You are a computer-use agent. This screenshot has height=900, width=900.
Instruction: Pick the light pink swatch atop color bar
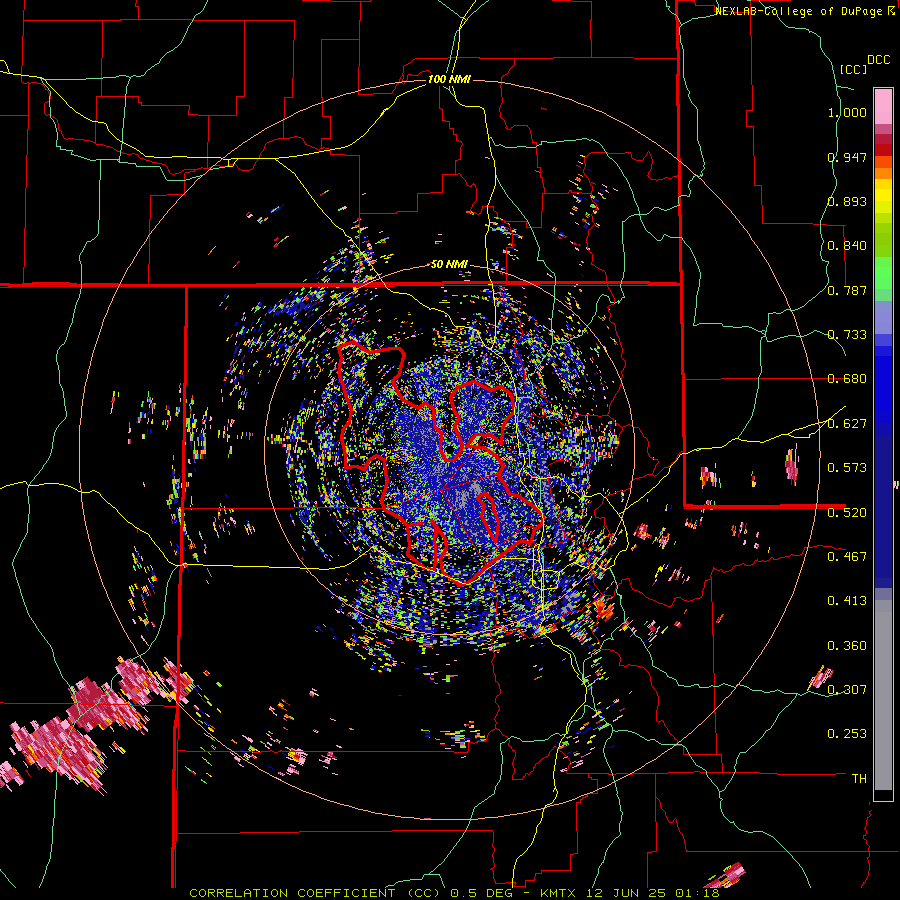pyautogui.click(x=883, y=106)
